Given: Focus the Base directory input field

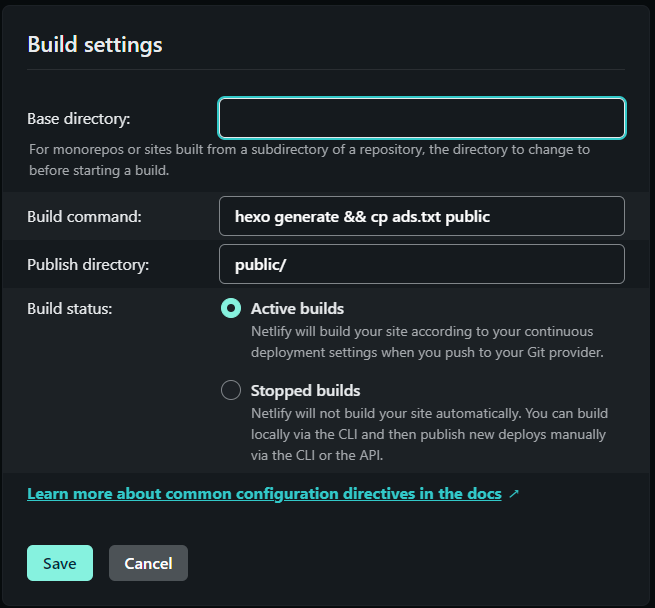Looking at the screenshot, I should click(421, 118).
